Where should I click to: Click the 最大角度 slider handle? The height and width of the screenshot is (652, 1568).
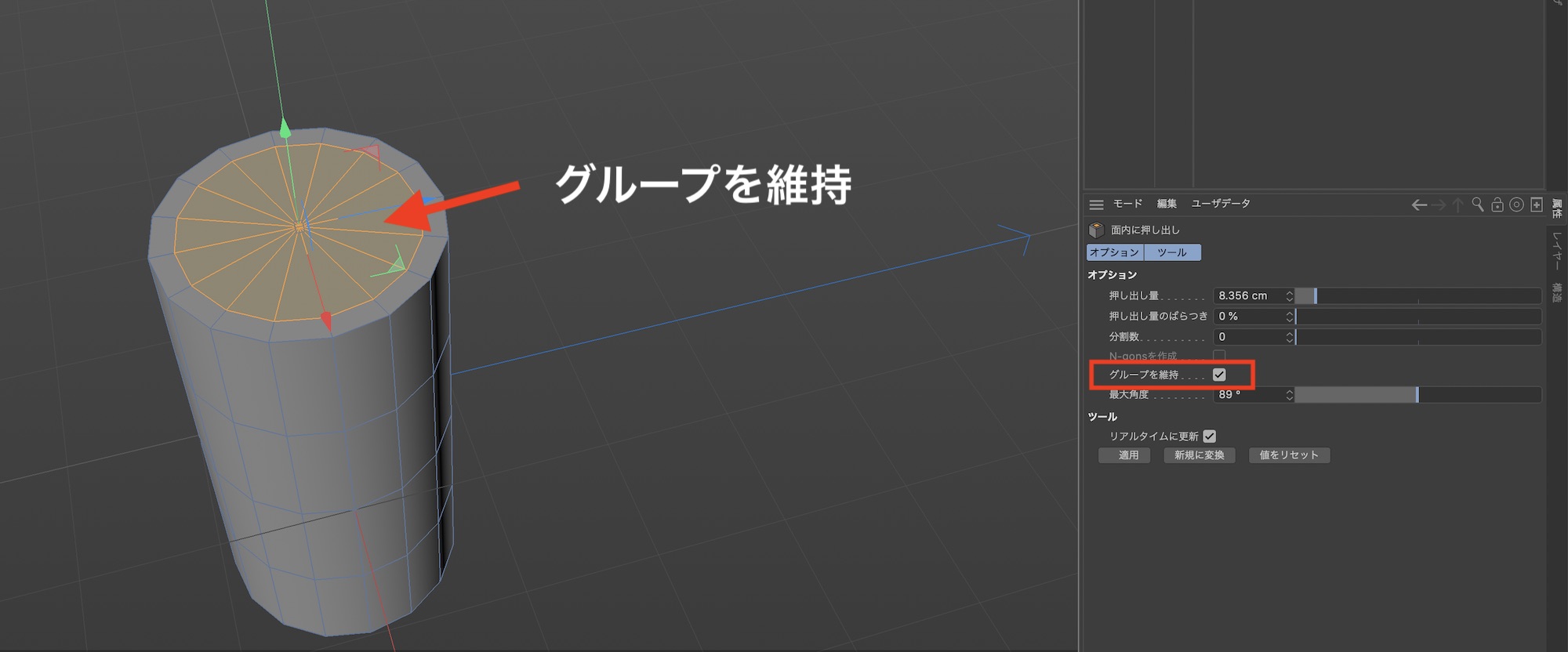click(1417, 395)
